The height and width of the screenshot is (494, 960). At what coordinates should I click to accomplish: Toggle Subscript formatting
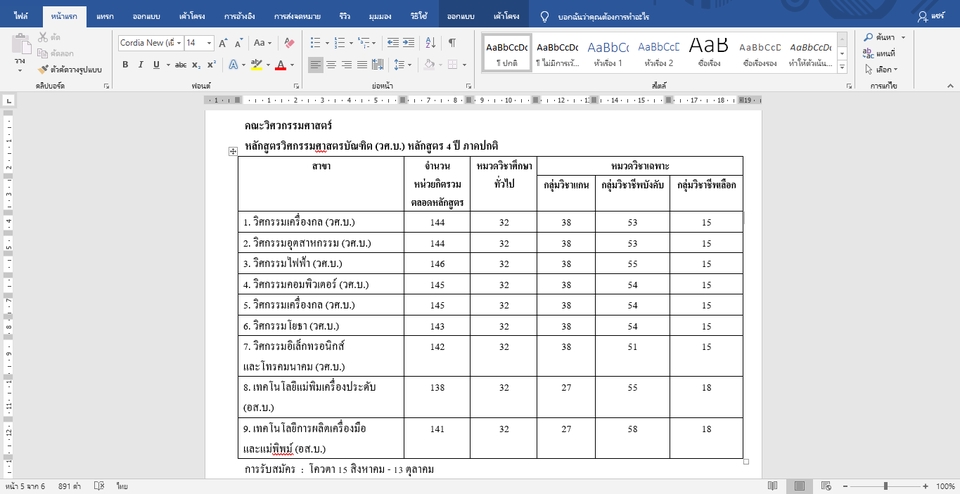pos(196,64)
